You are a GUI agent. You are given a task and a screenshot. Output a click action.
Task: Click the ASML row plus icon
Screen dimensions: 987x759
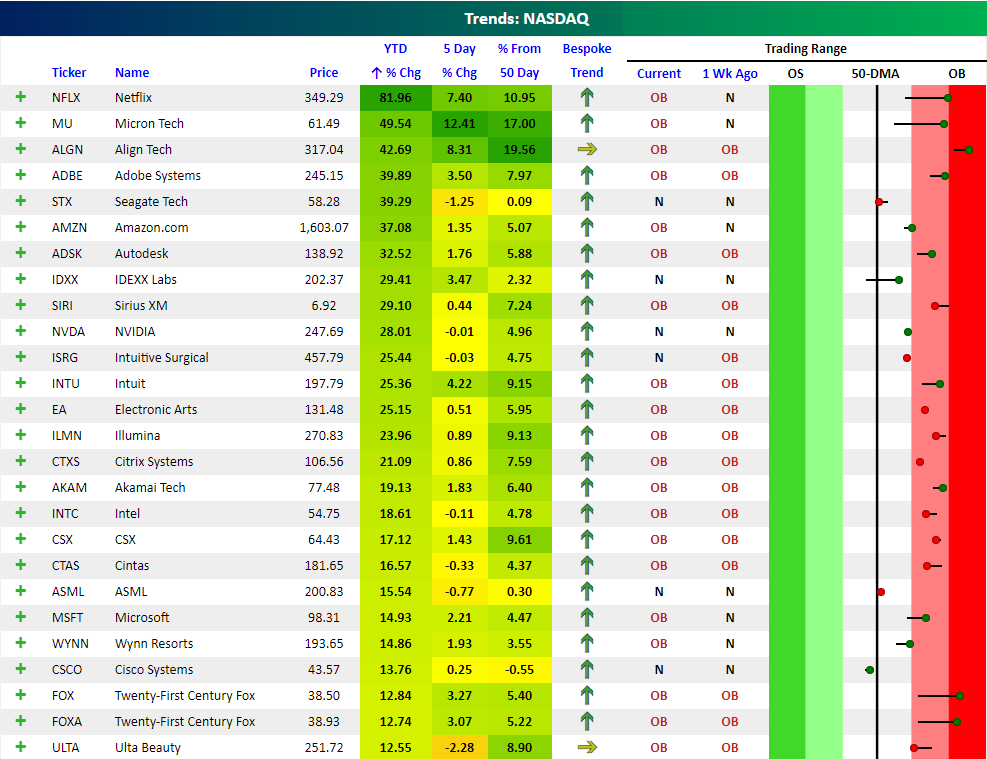pyautogui.click(x=21, y=591)
